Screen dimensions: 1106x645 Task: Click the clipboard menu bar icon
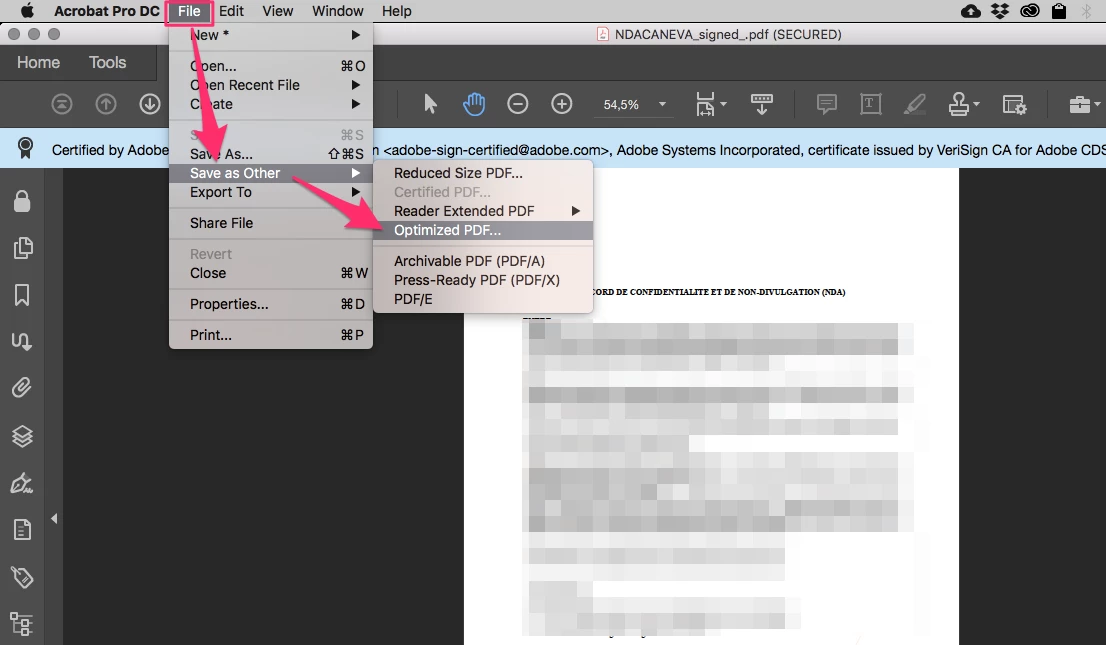(1058, 11)
